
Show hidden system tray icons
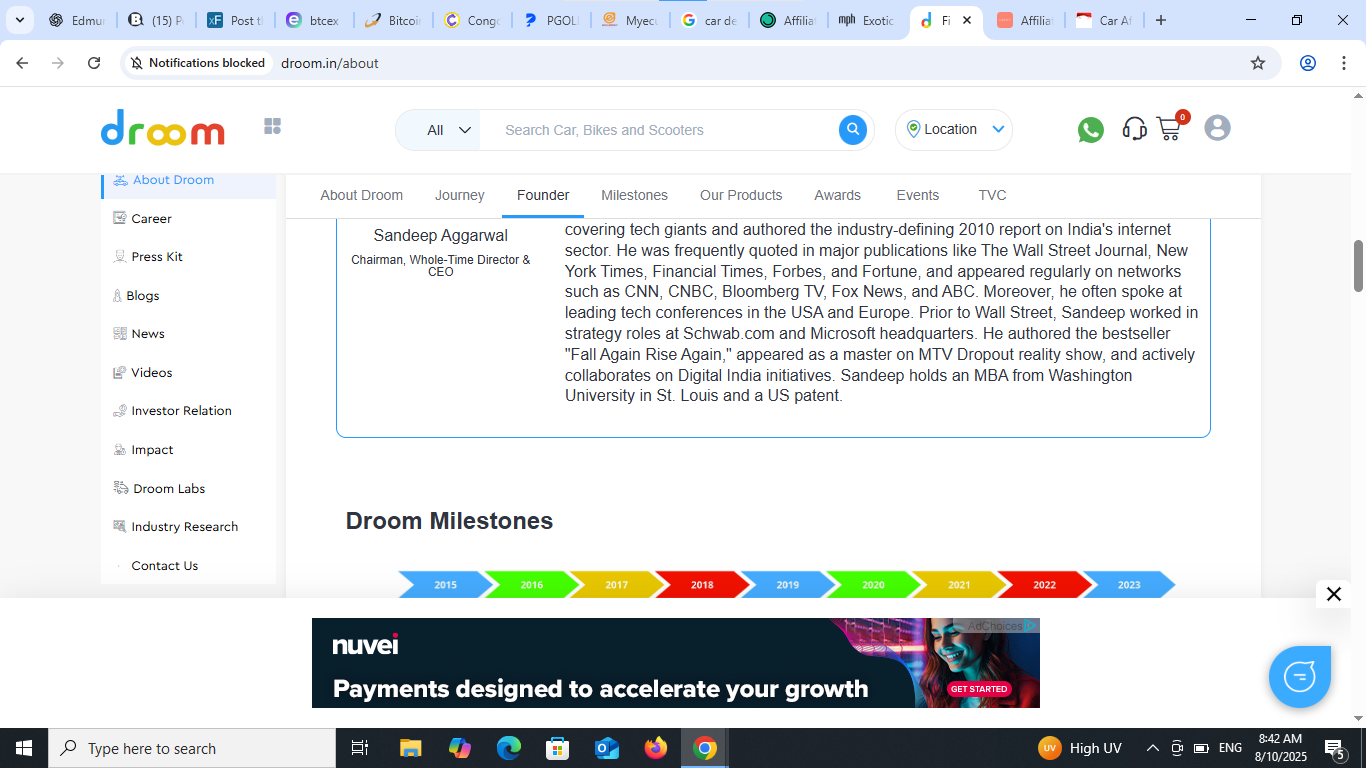click(x=1152, y=748)
